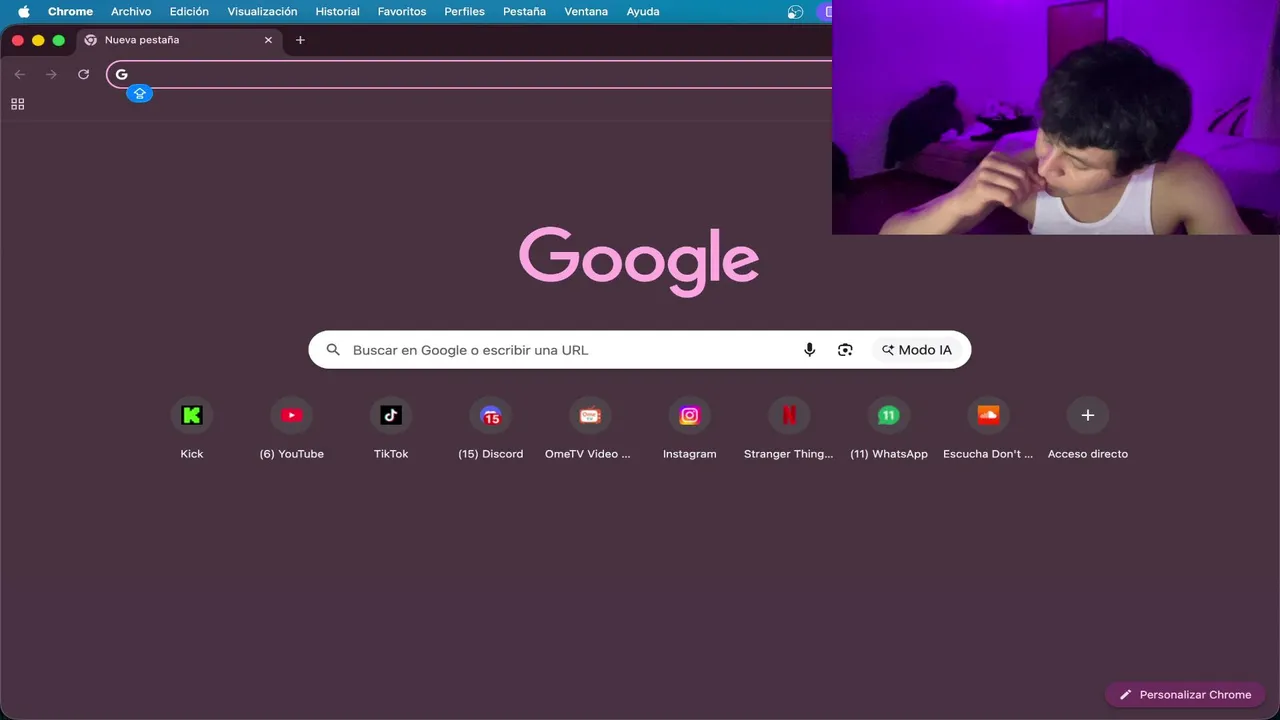Open the Chrome menu
The width and height of the screenshot is (1280, 720).
[70, 12]
